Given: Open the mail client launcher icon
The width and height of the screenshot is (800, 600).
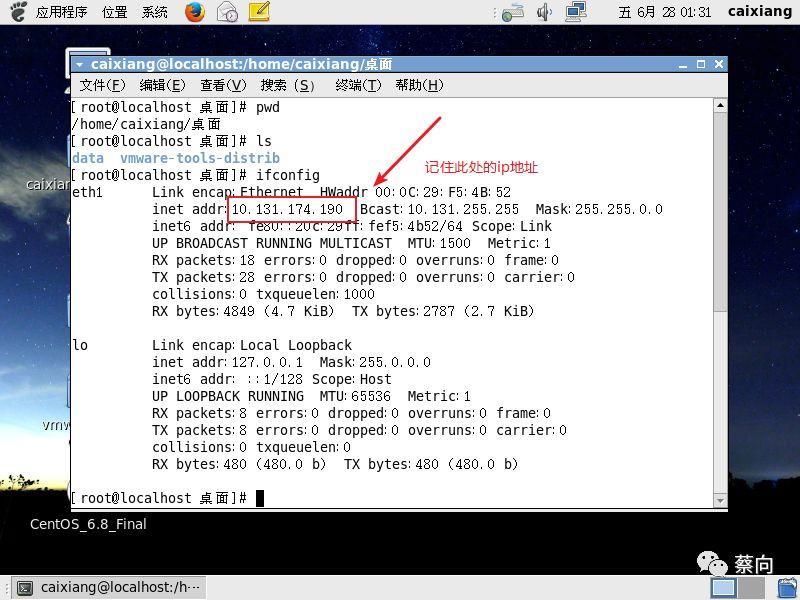Looking at the screenshot, I should click(x=227, y=12).
